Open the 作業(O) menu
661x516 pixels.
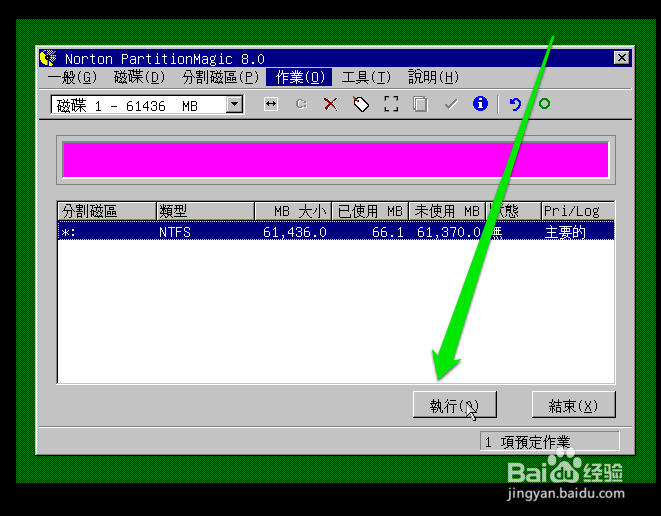click(x=299, y=77)
